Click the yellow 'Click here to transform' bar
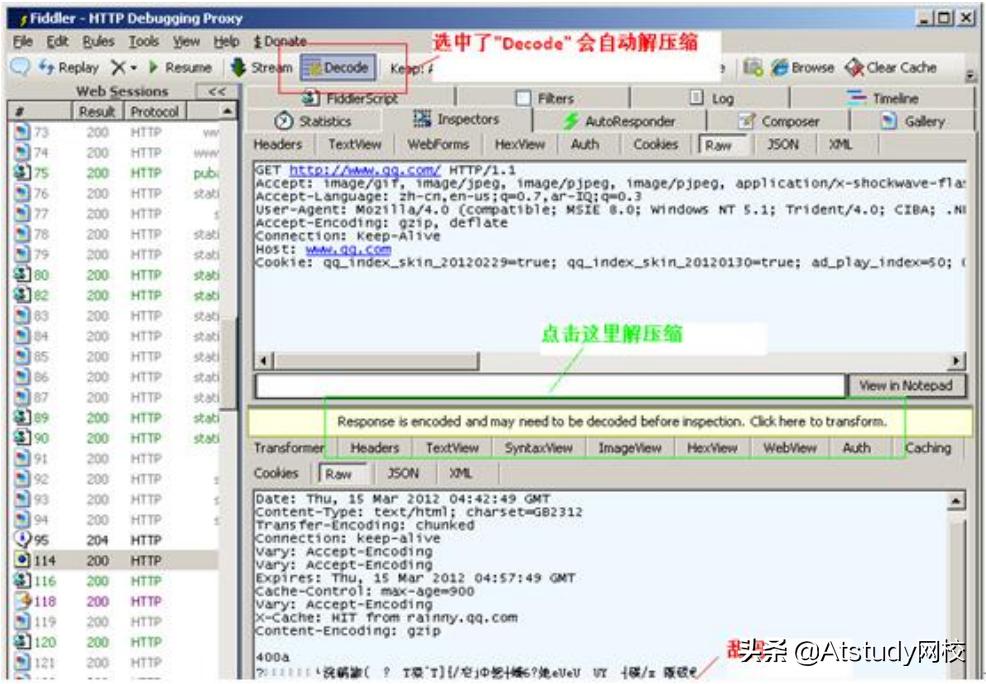The width and height of the screenshot is (986, 684). (611, 422)
